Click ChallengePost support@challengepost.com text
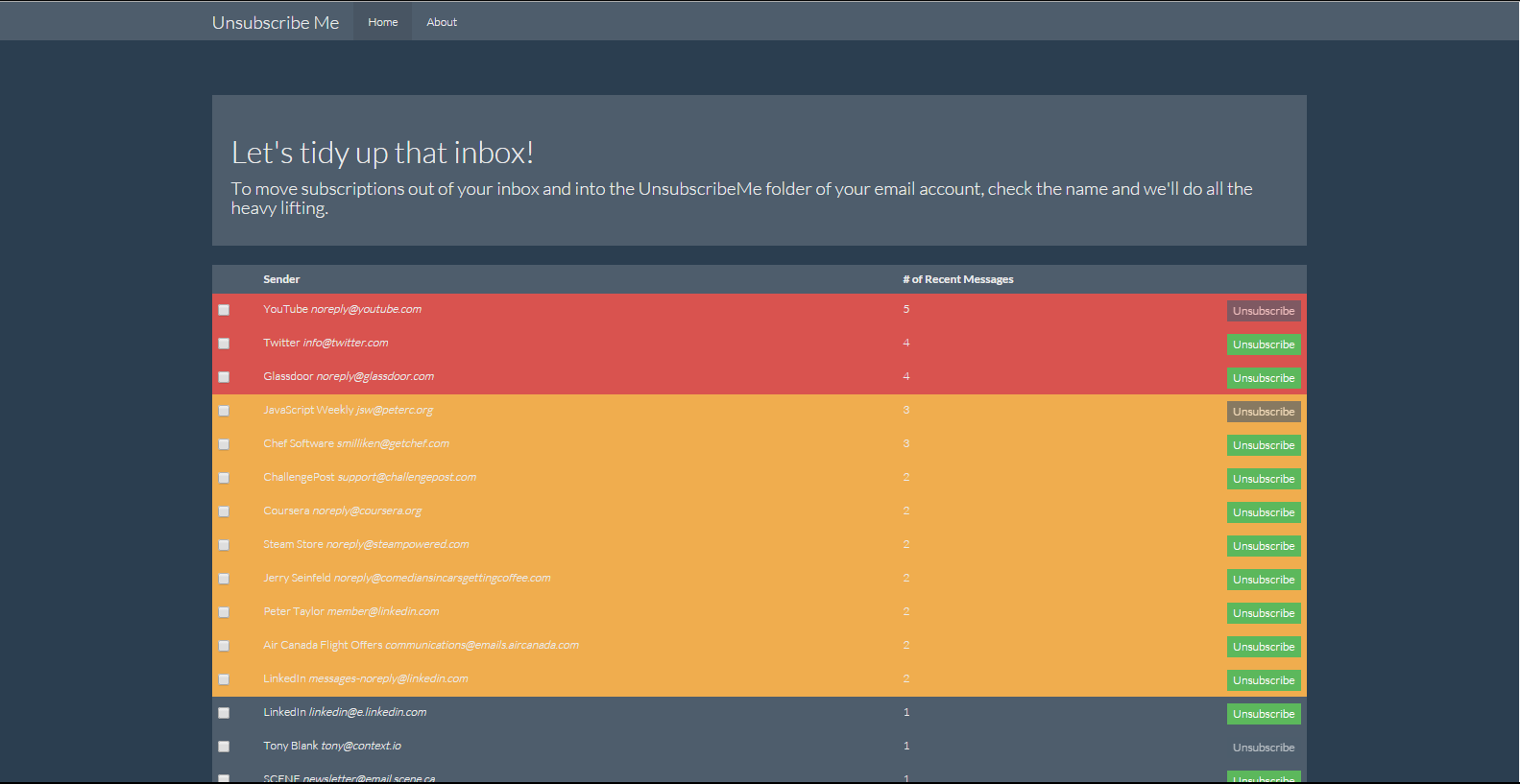Viewport: 1520px width, 784px height. (370, 477)
